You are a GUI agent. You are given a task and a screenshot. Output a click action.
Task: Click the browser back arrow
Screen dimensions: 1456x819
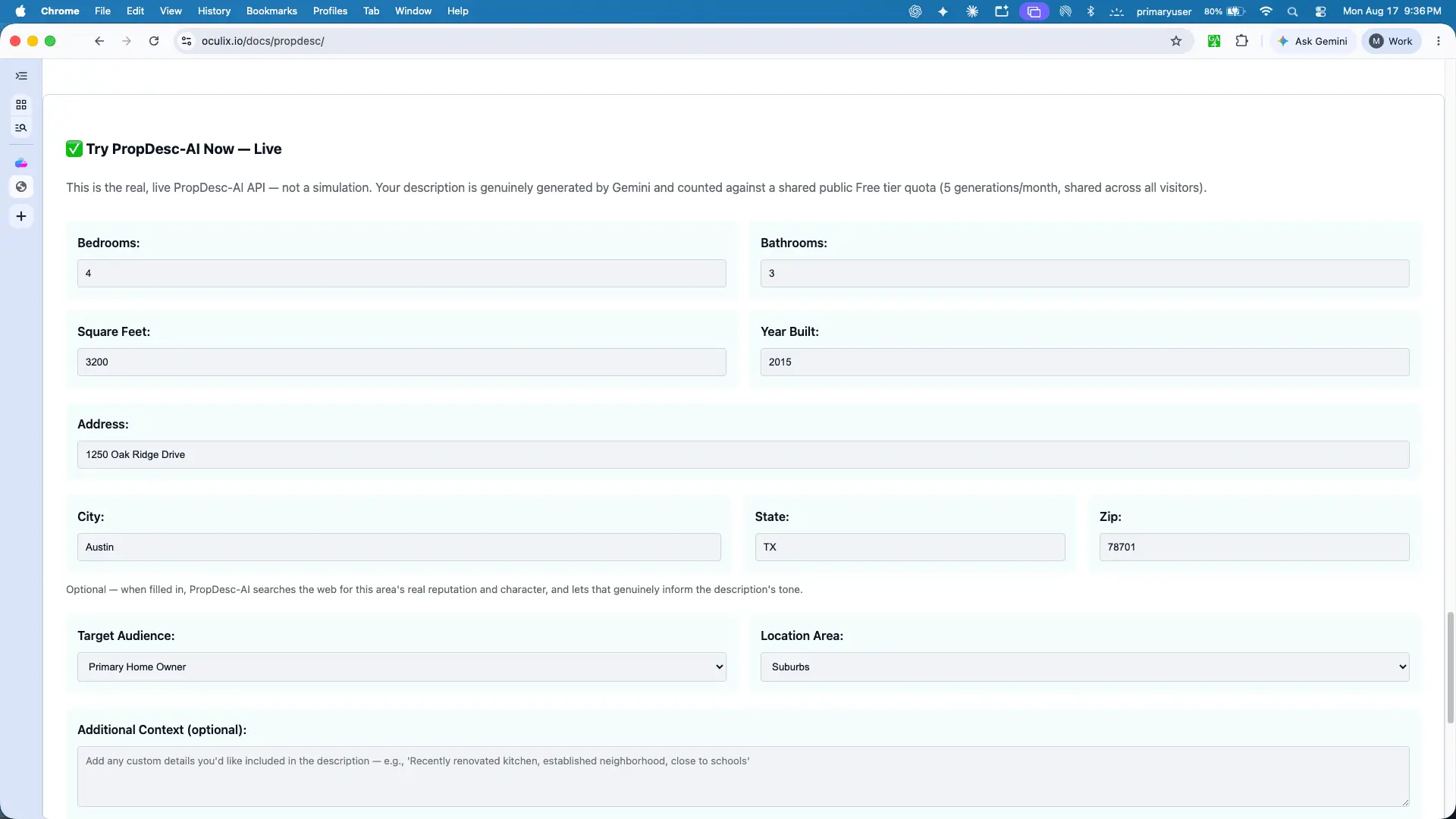click(x=99, y=41)
